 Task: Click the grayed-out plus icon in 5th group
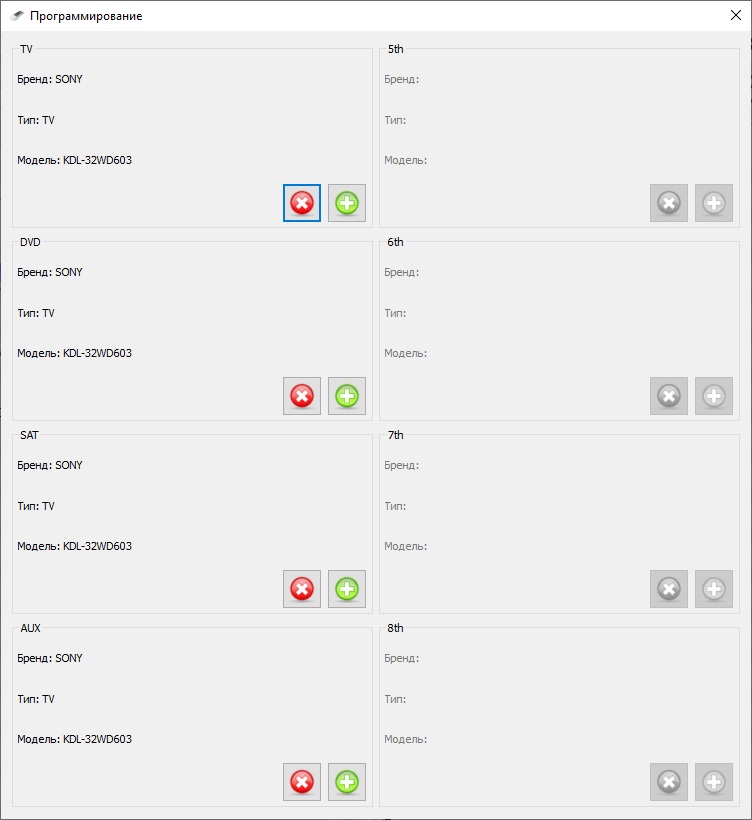(x=713, y=204)
